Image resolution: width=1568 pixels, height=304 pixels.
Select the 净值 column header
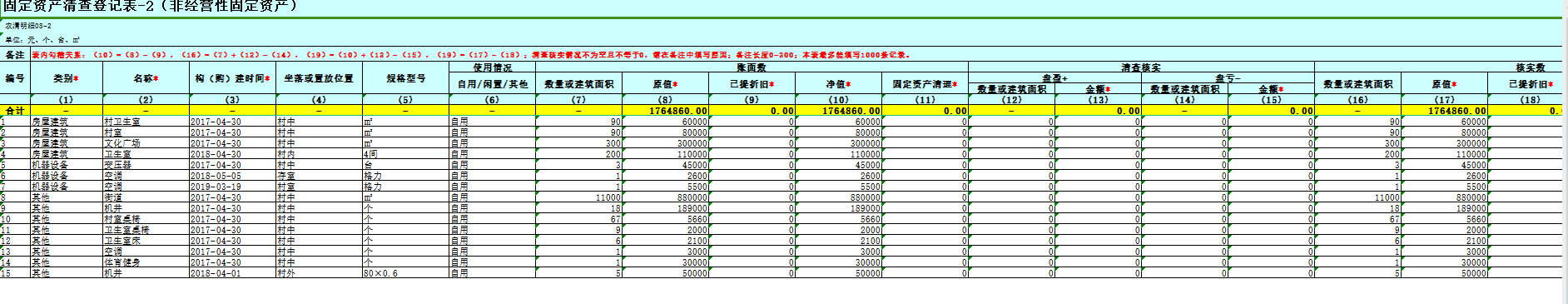(838, 84)
